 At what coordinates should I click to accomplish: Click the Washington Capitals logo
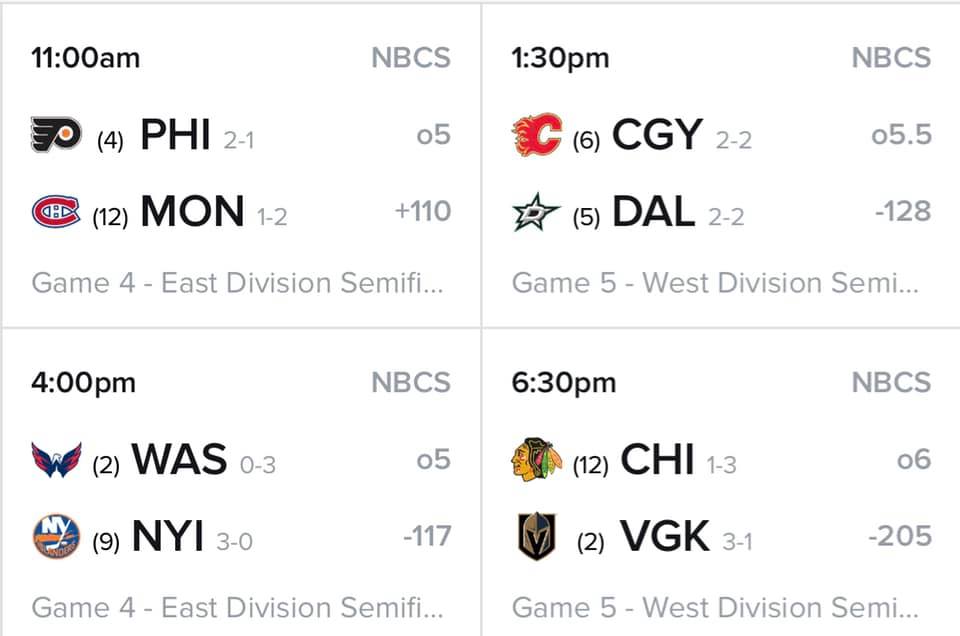pos(56,460)
